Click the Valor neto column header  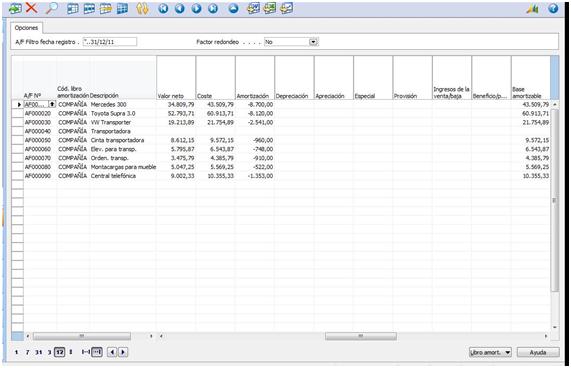click(176, 78)
